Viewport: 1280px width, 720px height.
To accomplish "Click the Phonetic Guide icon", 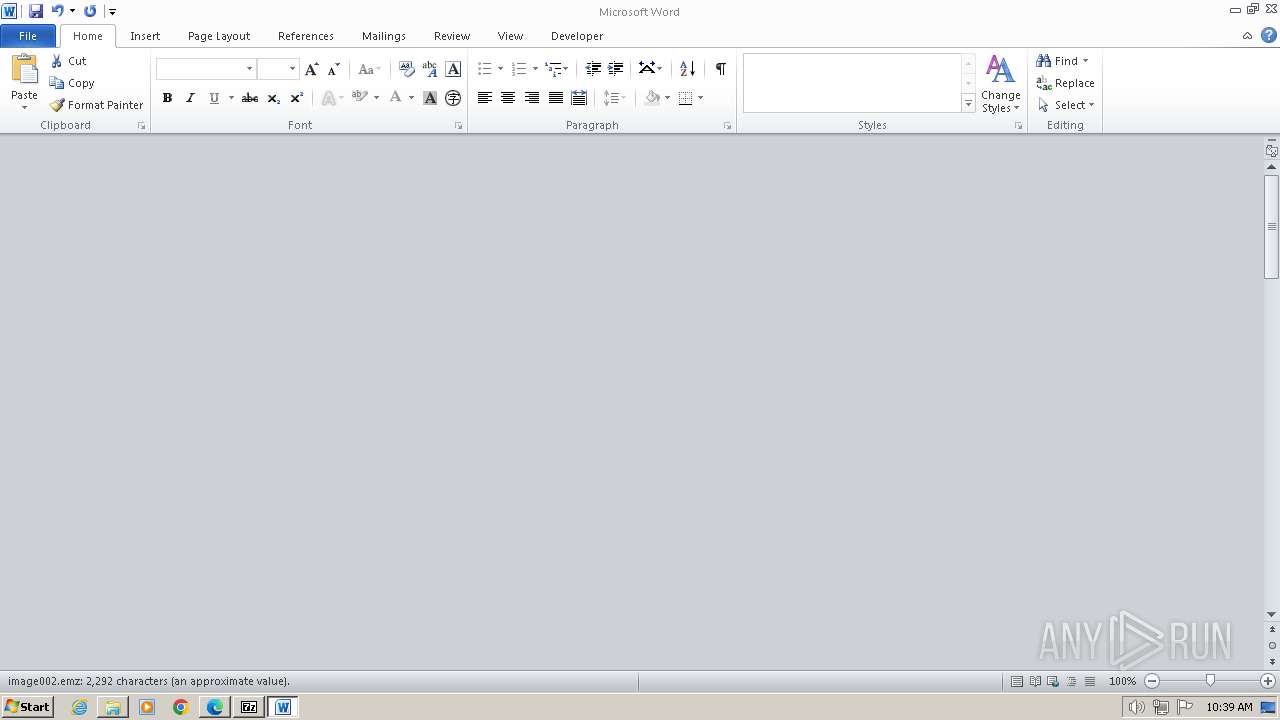I will click(x=430, y=69).
